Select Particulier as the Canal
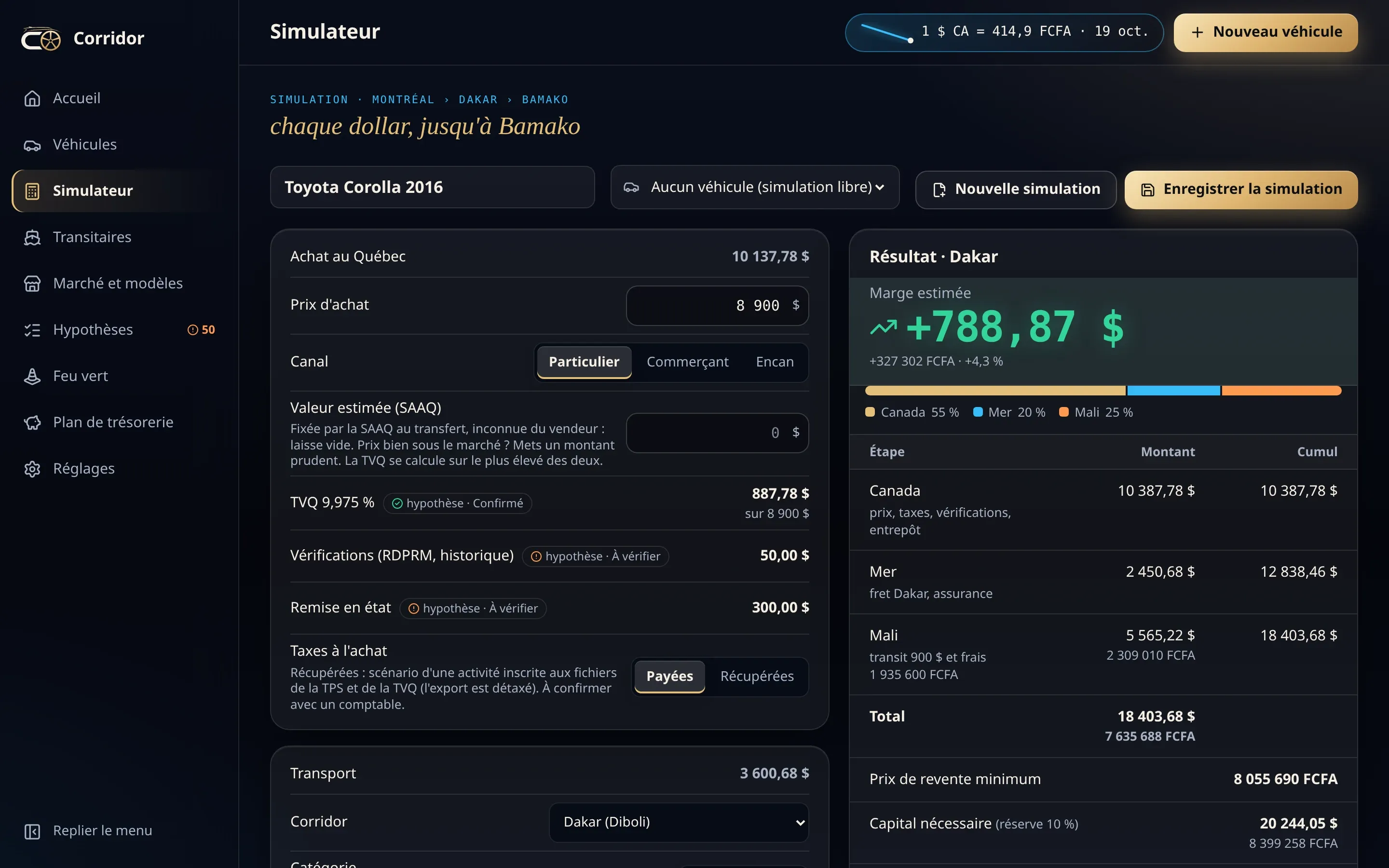The image size is (1389, 868). point(584,362)
